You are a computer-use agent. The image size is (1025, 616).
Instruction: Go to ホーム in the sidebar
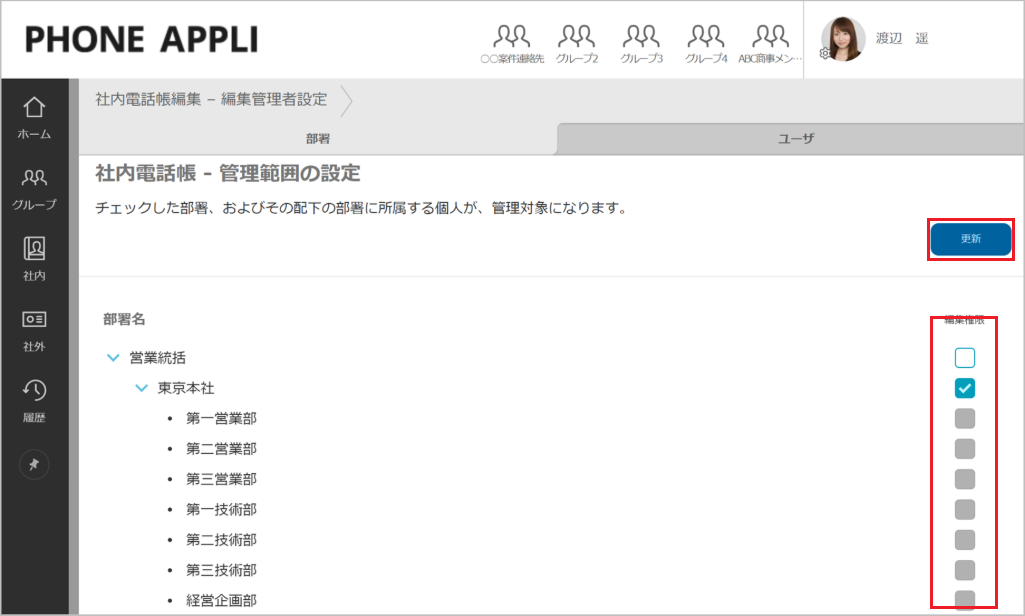point(34,116)
